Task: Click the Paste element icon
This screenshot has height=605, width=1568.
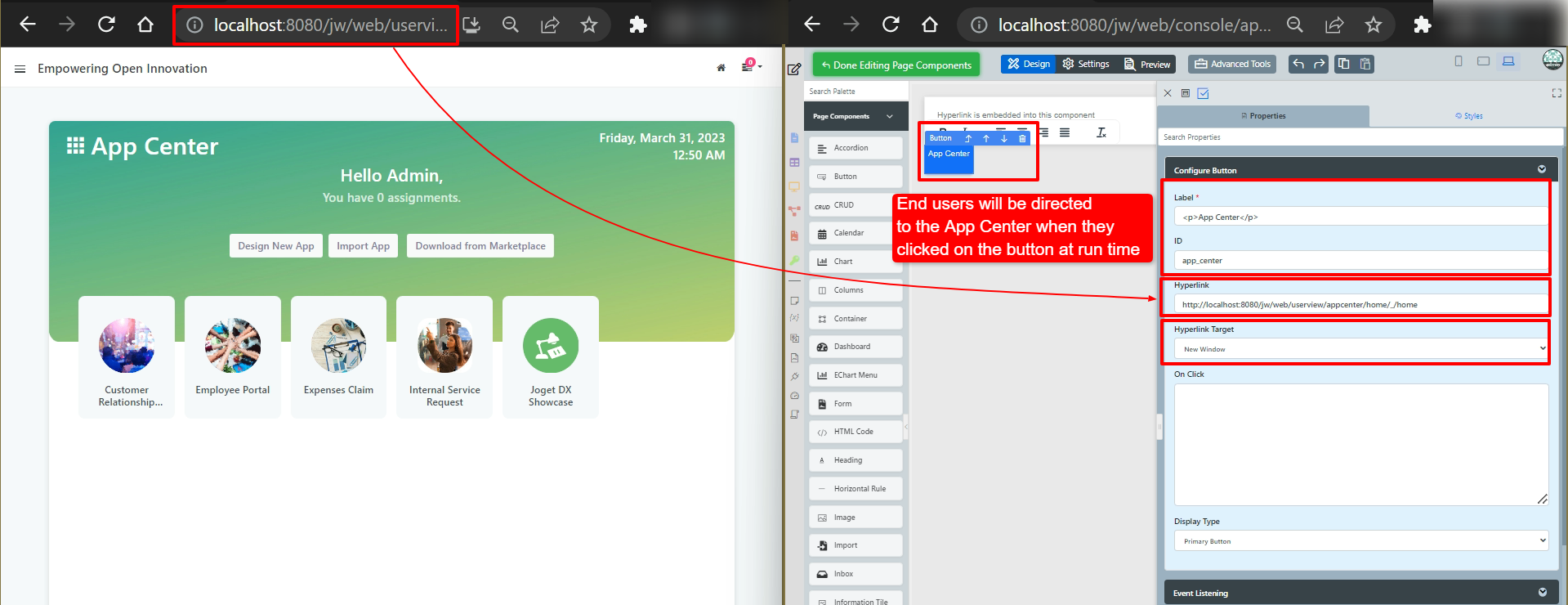Action: point(1365,64)
